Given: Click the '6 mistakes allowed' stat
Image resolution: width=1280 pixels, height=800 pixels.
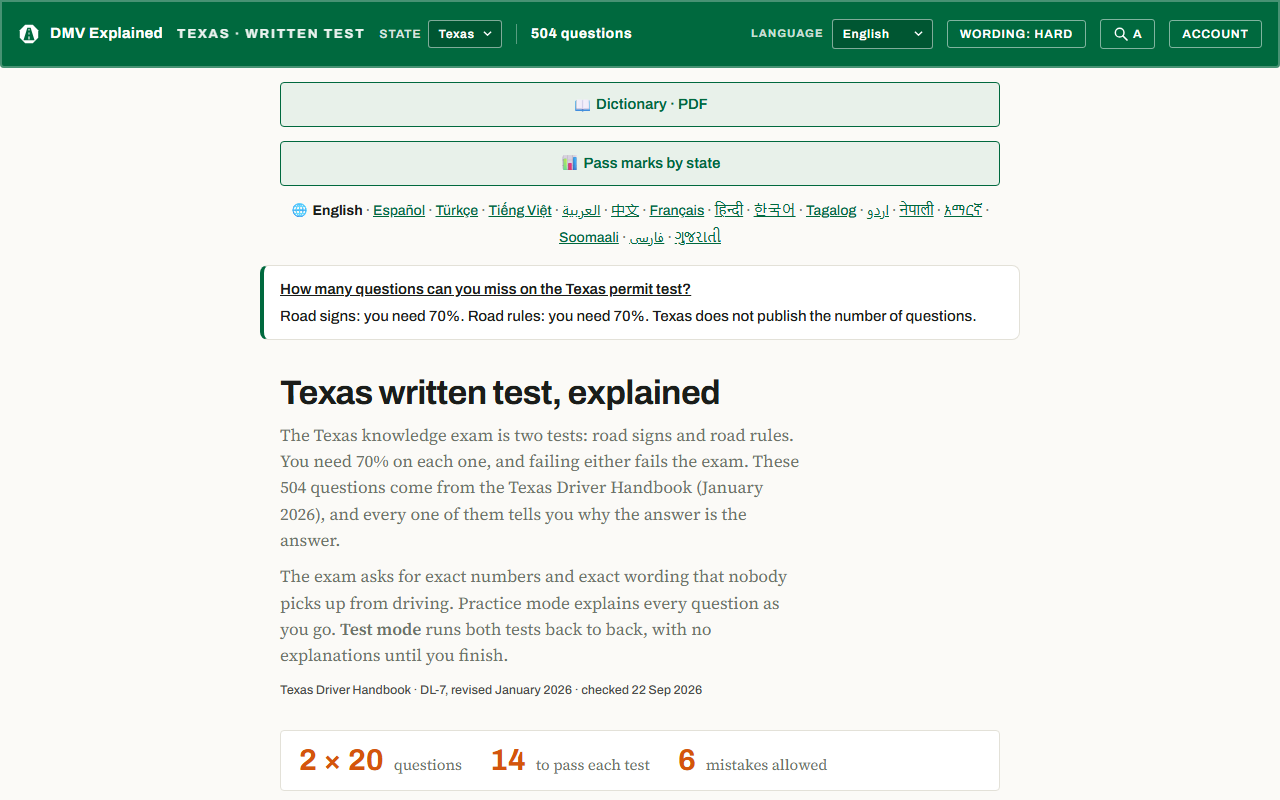Looking at the screenshot, I should pos(752,761).
